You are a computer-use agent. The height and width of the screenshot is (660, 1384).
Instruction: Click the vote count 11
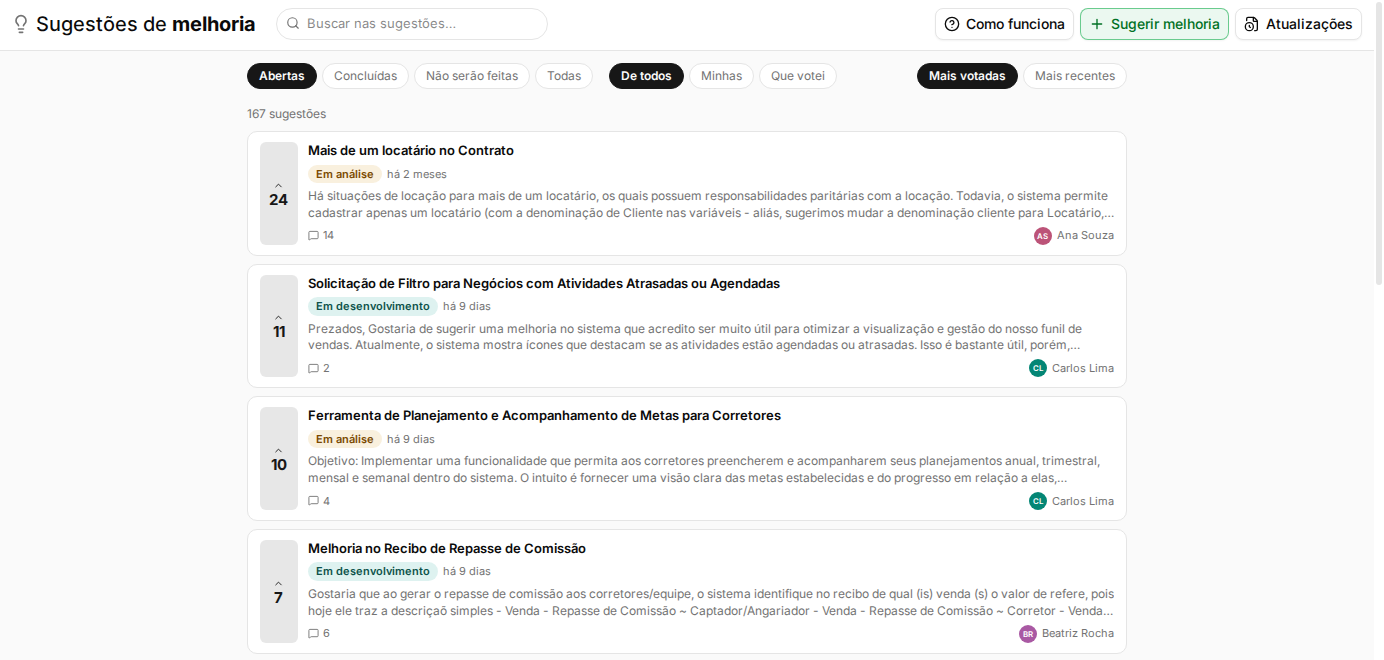279,332
